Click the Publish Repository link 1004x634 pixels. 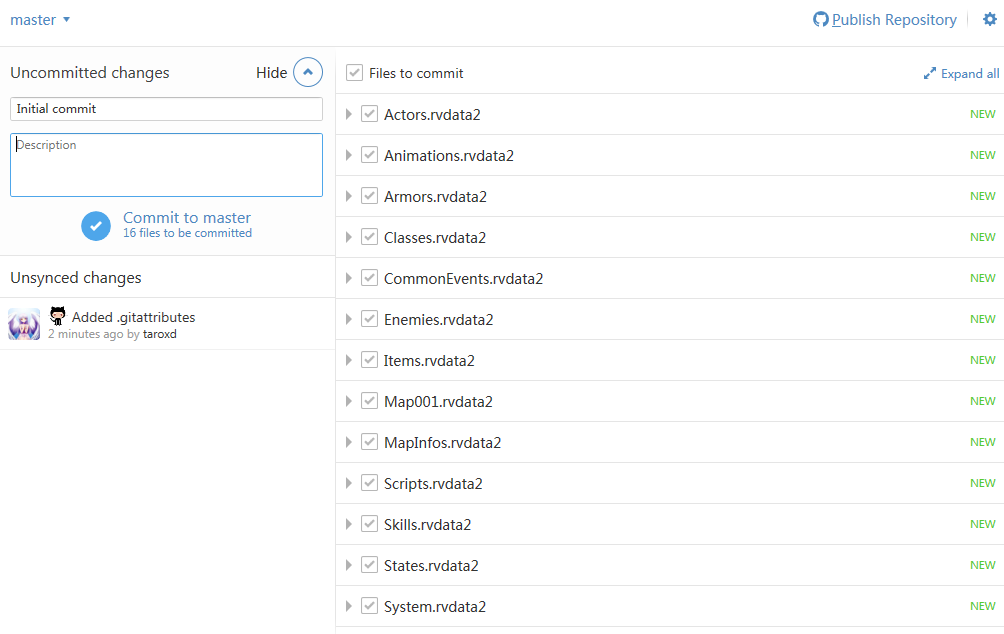click(894, 20)
